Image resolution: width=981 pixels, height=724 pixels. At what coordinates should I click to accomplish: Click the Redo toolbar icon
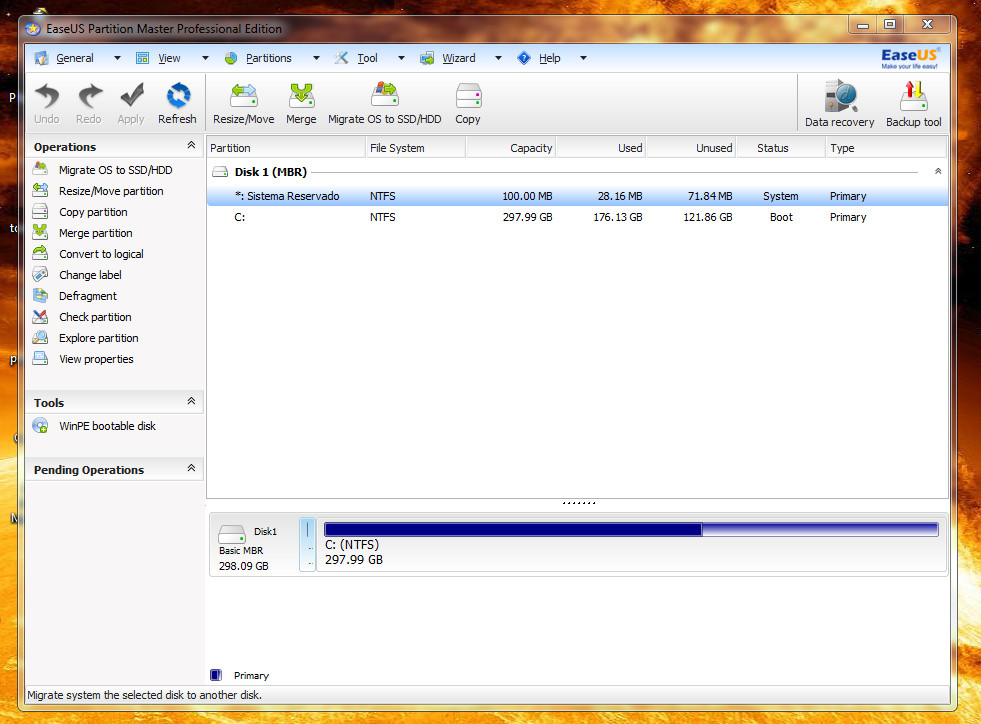coord(89,96)
